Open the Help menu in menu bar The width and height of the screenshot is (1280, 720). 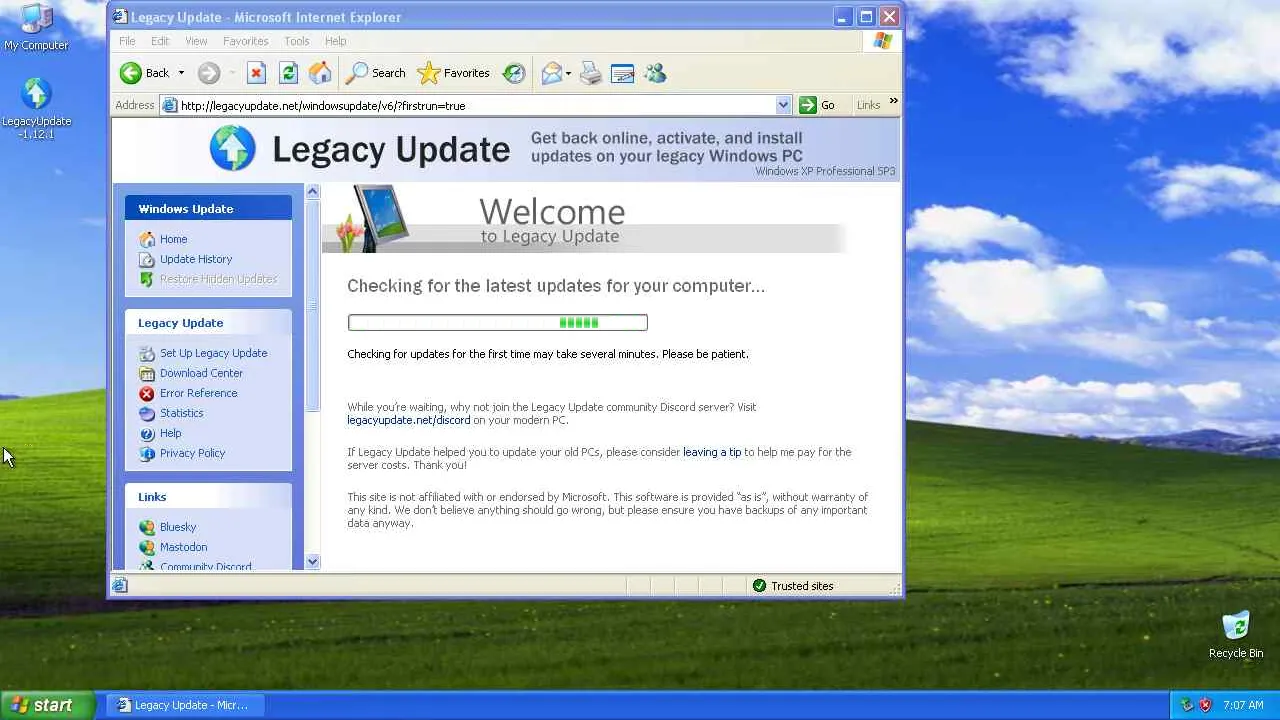click(x=336, y=41)
